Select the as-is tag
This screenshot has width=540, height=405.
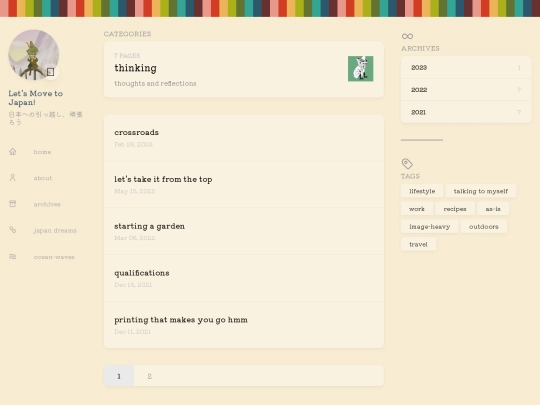(x=493, y=209)
